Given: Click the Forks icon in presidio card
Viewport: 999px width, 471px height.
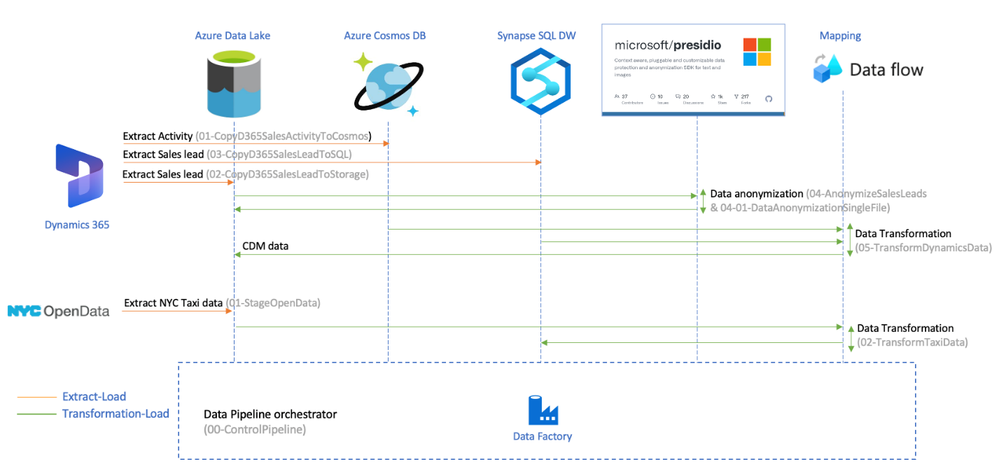Looking at the screenshot, I should tap(737, 96).
